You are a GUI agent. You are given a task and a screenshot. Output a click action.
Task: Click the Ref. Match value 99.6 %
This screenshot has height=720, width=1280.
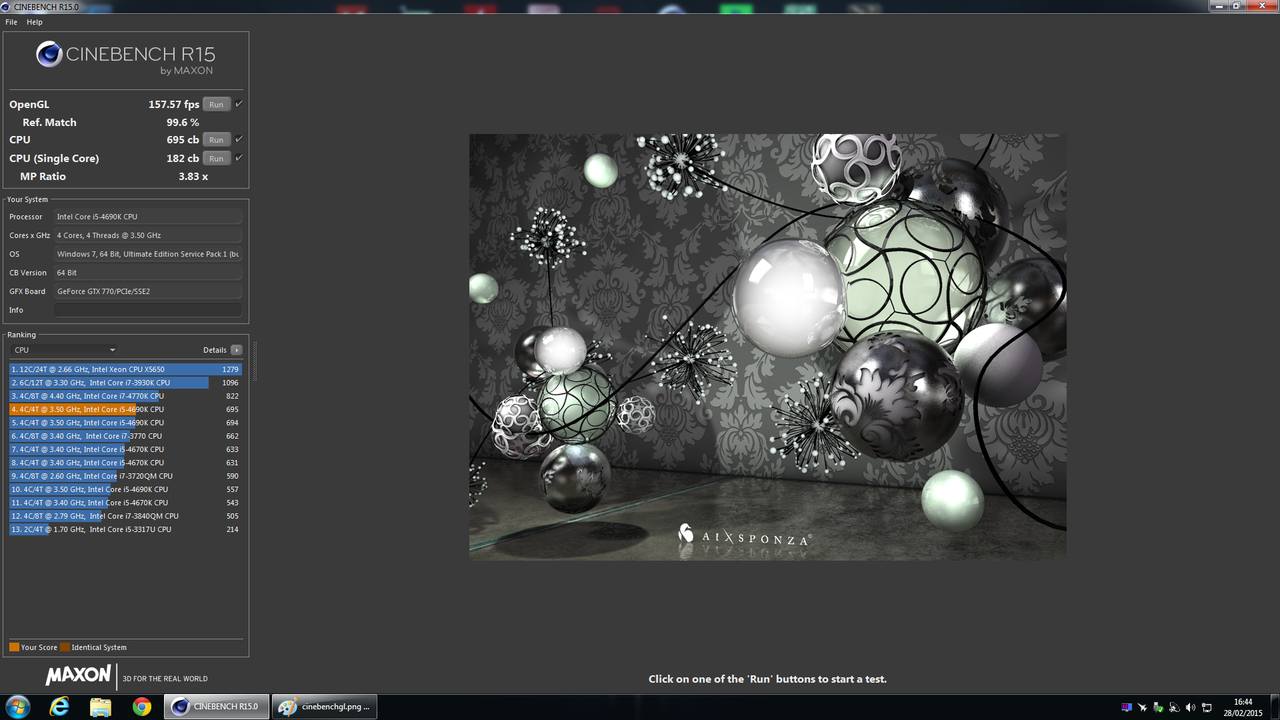(x=183, y=122)
